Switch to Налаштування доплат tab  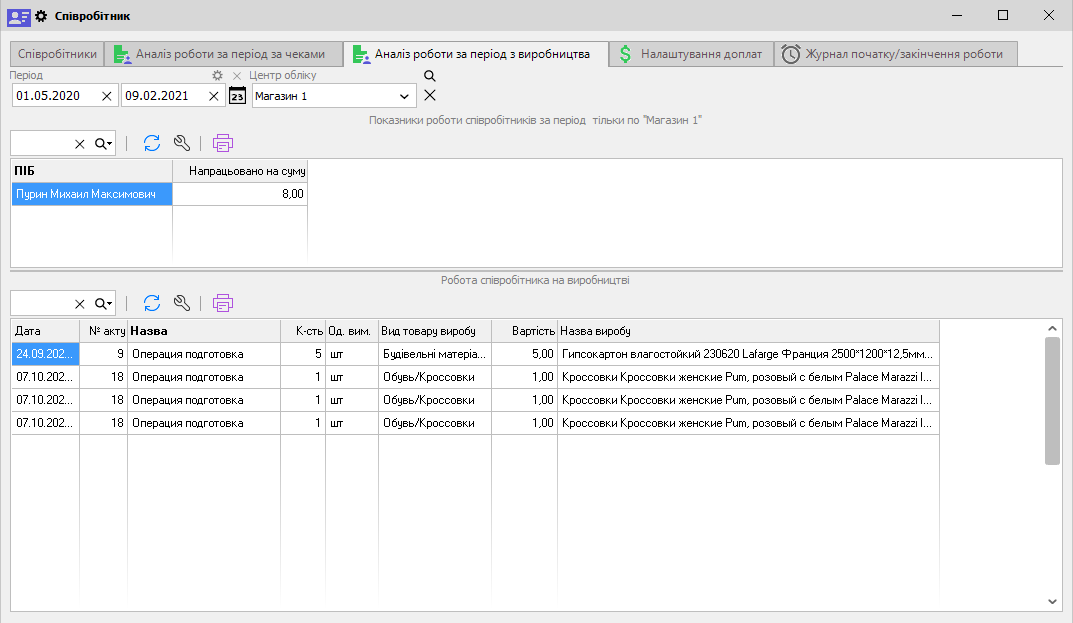[x=690, y=54]
